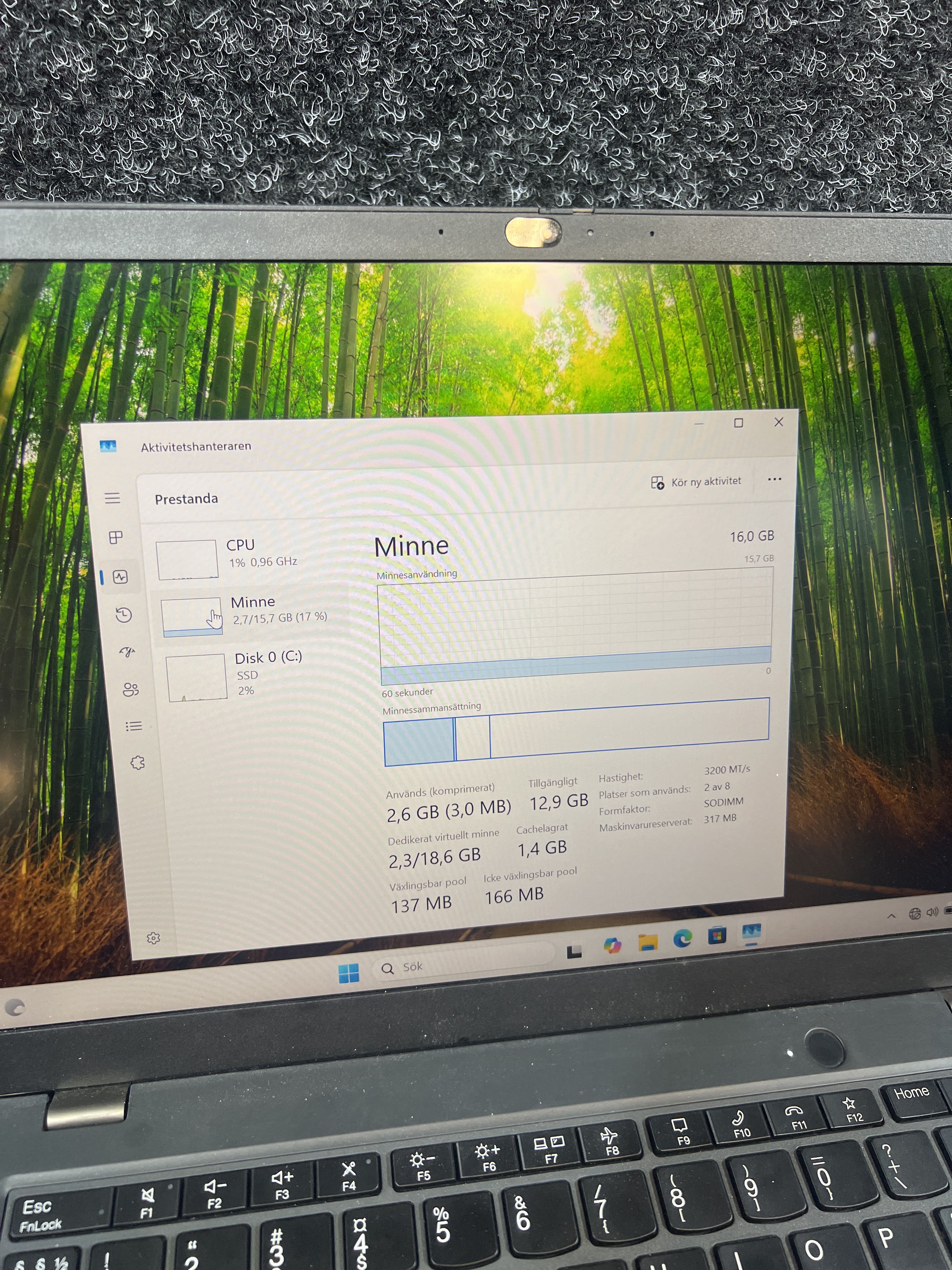Click 'Kör ny aktivitet' button
952x1270 pixels.
click(696, 482)
